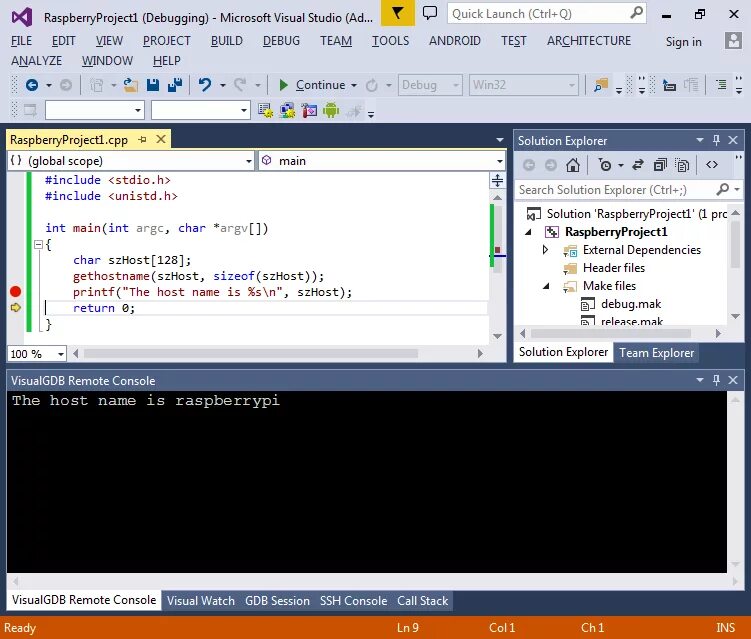Switch to the SSH Console tab

click(353, 601)
